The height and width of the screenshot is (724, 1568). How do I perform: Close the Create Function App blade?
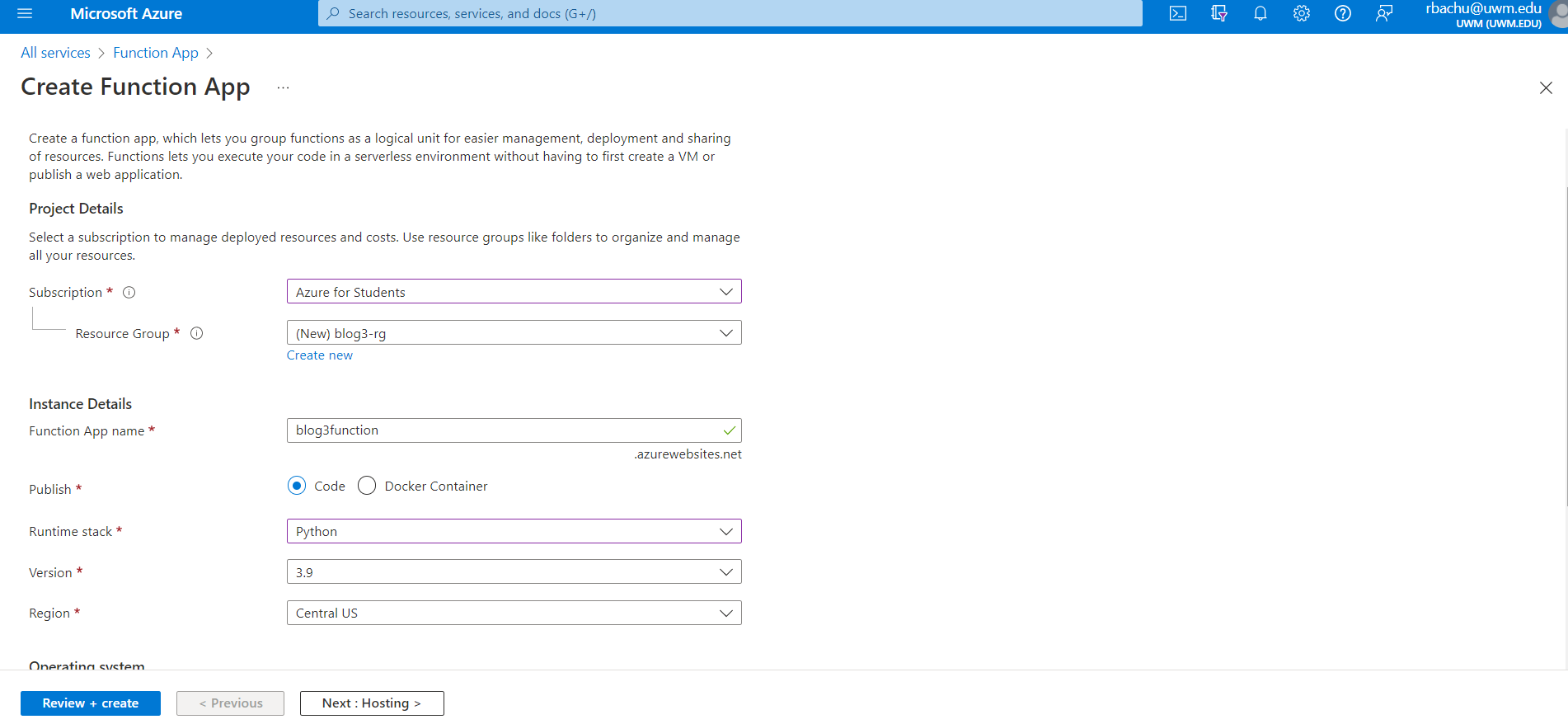tap(1546, 87)
